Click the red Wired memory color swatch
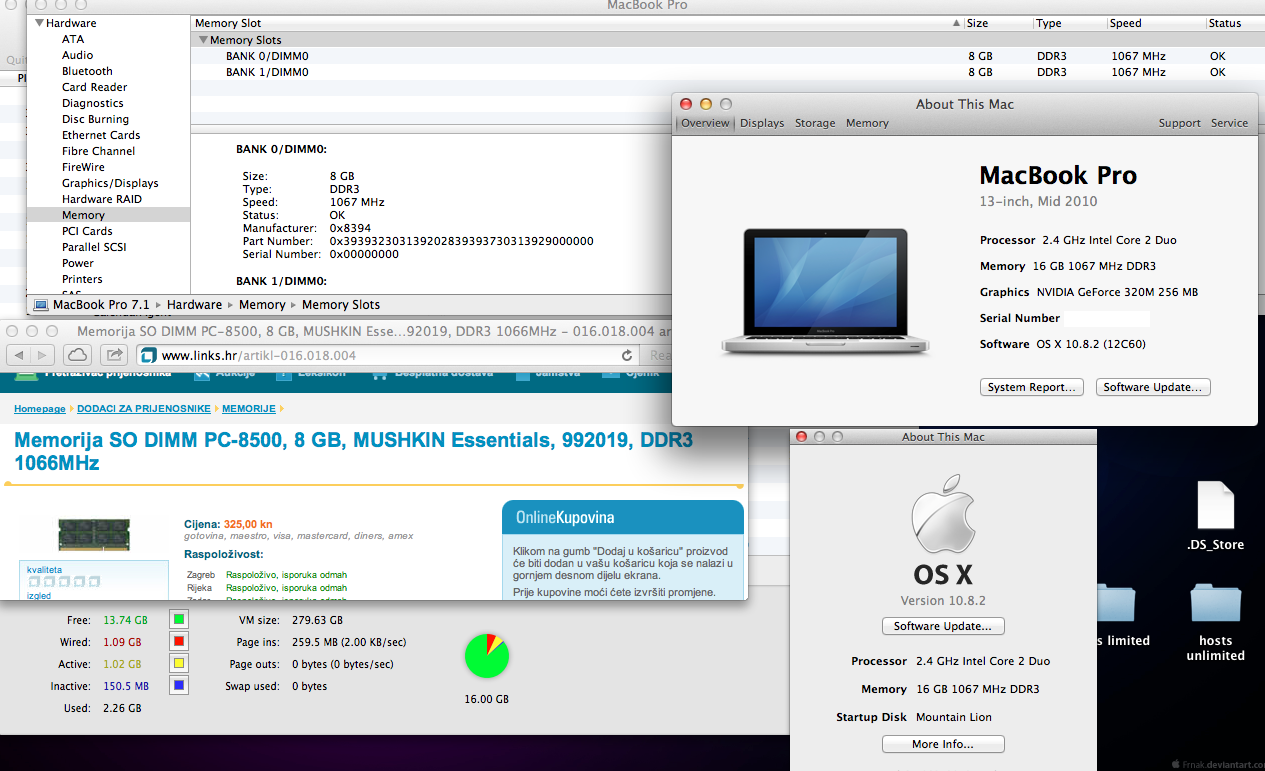Screen dimensions: 1265x771 tap(179, 642)
